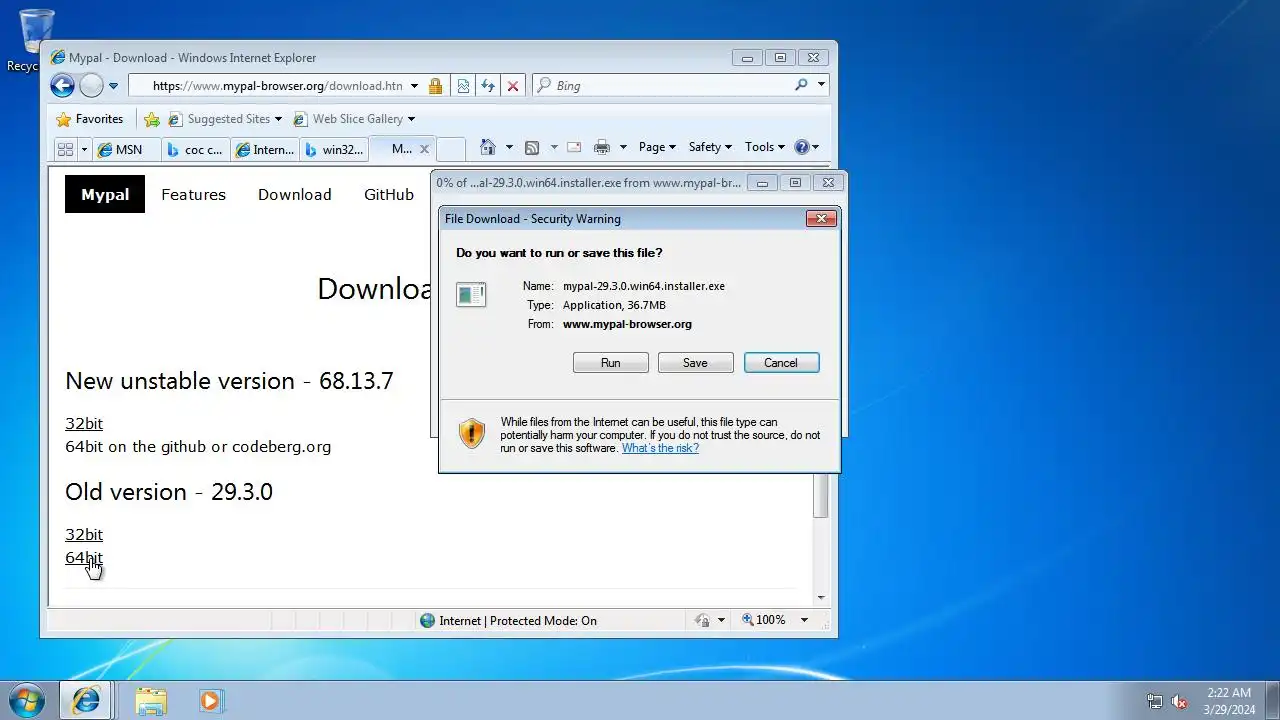This screenshot has width=1280, height=720.
Task: Open the Home button dropdown arrow
Action: click(x=509, y=147)
